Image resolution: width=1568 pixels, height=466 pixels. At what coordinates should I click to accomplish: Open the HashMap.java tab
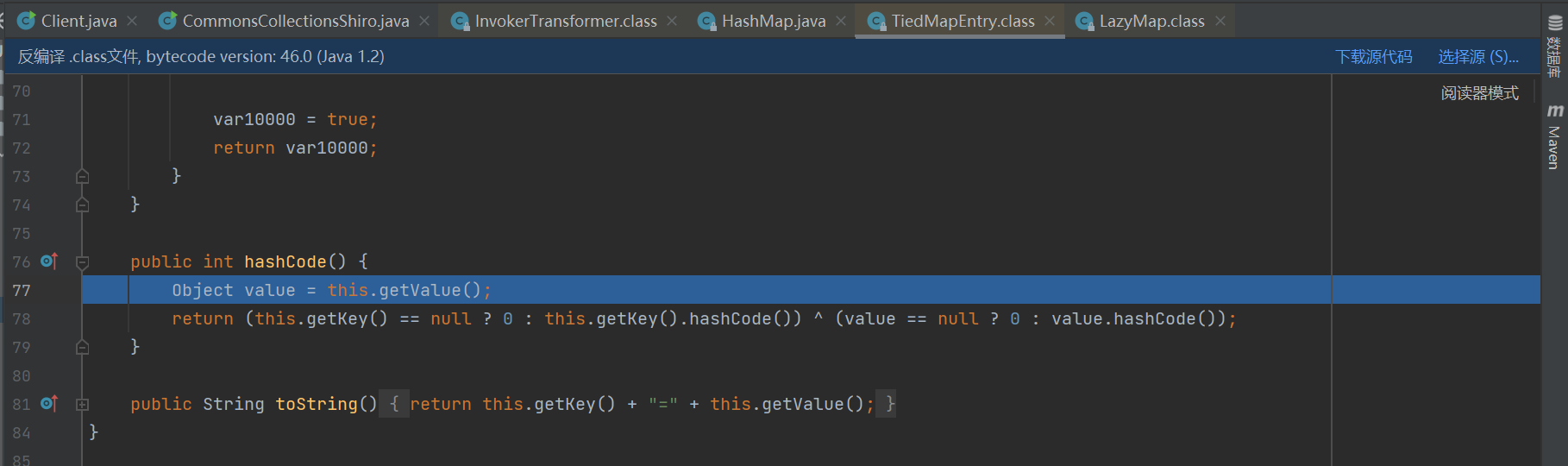pyautogui.click(x=774, y=21)
